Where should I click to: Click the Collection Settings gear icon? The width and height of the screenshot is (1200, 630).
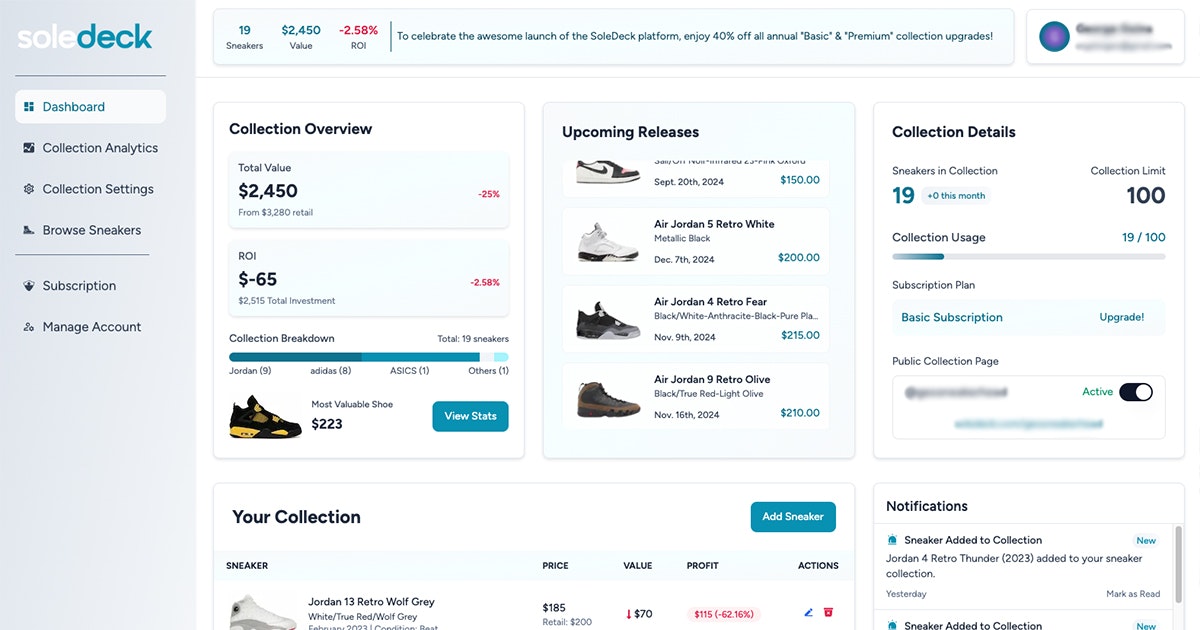(29, 189)
